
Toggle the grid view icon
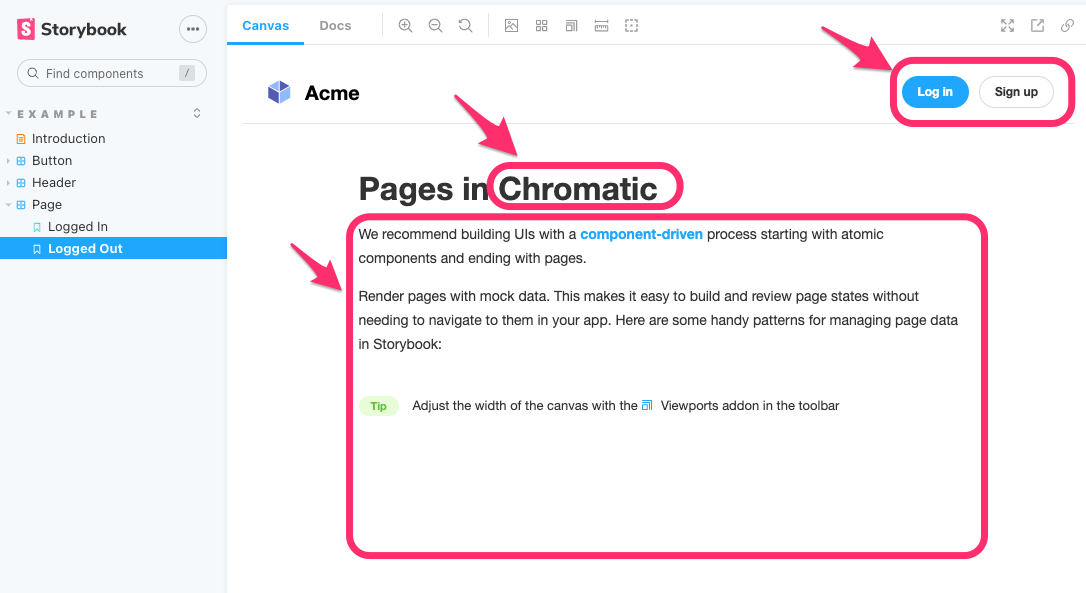[x=542, y=26]
